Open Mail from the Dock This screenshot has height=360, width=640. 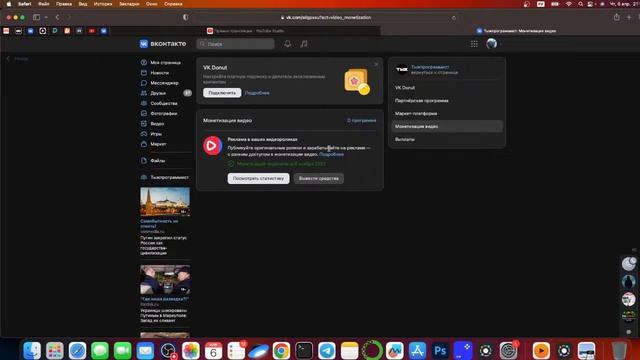(145, 350)
